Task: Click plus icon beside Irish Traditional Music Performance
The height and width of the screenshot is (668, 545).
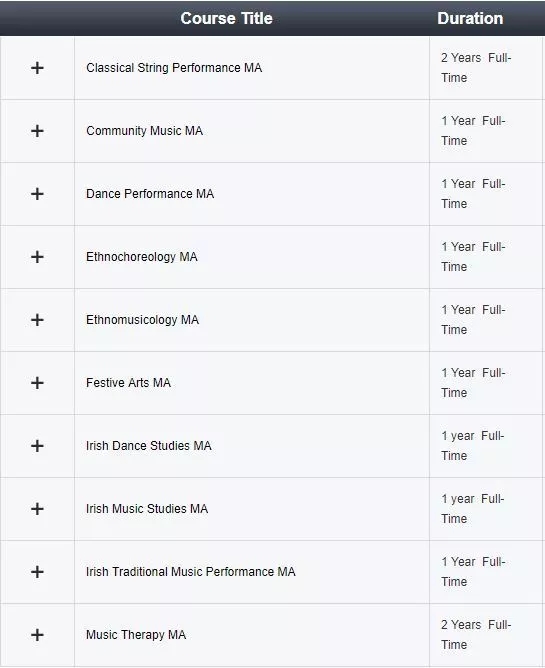Action: [x=37, y=572]
